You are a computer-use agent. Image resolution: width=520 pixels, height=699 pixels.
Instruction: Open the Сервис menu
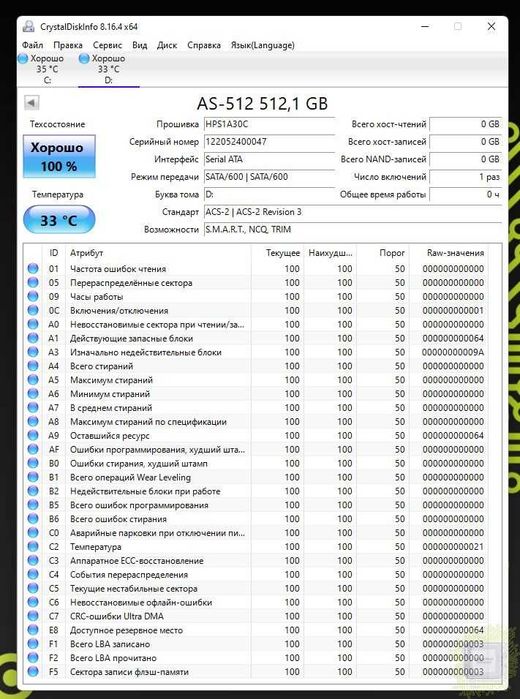pyautogui.click(x=107, y=45)
